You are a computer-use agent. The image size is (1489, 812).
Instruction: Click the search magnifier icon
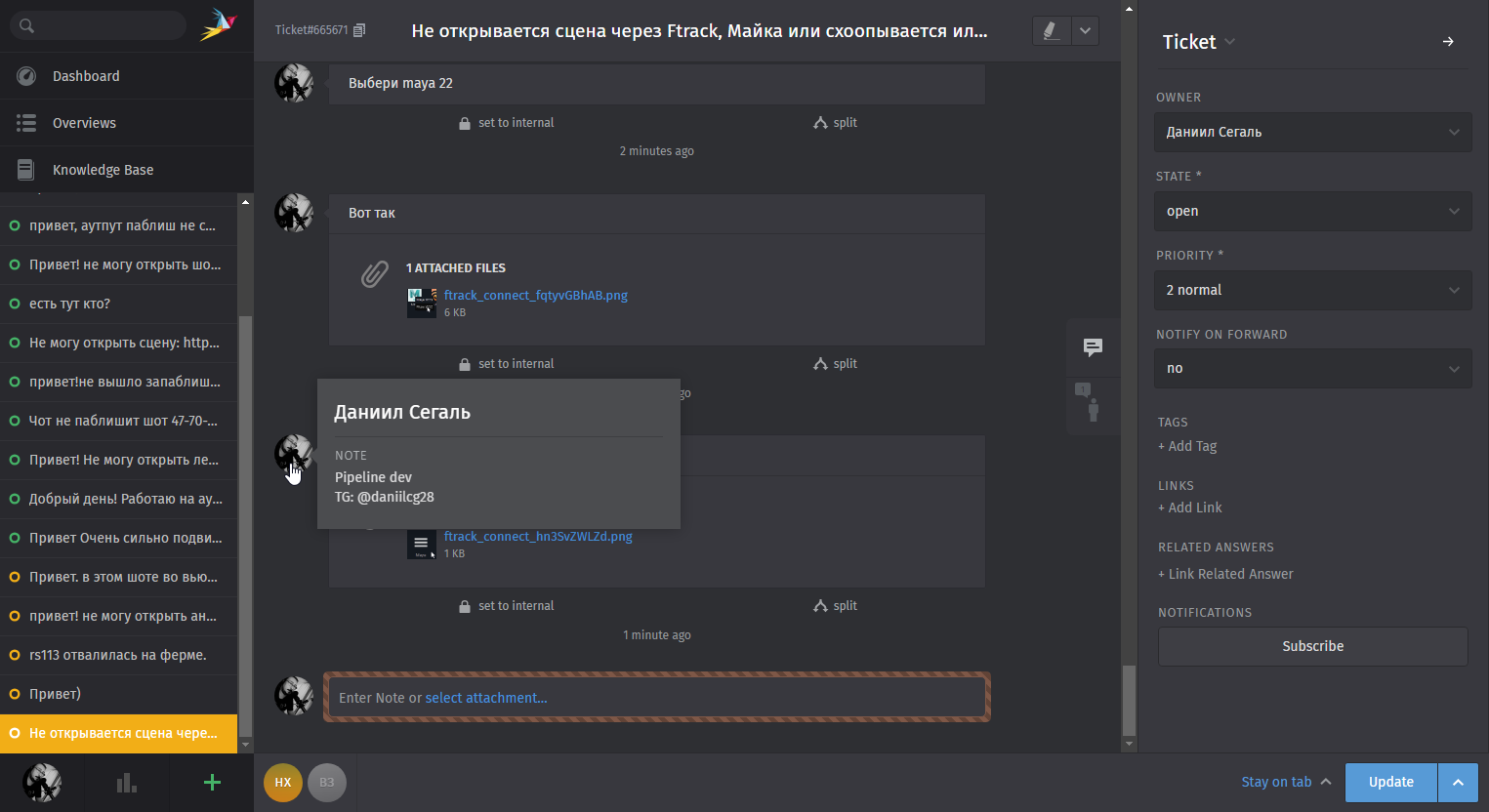pyautogui.click(x=26, y=25)
